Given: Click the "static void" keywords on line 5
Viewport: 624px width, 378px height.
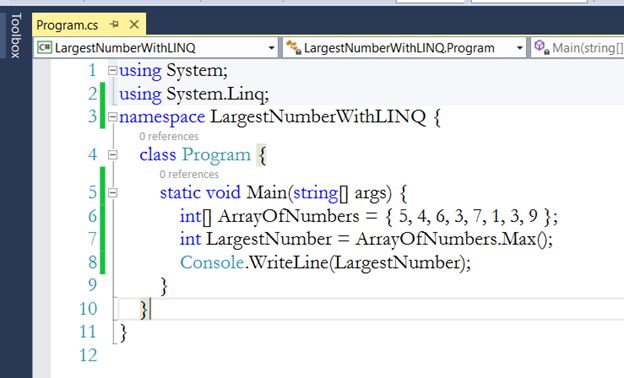Looking at the screenshot, I should click(x=200, y=193).
